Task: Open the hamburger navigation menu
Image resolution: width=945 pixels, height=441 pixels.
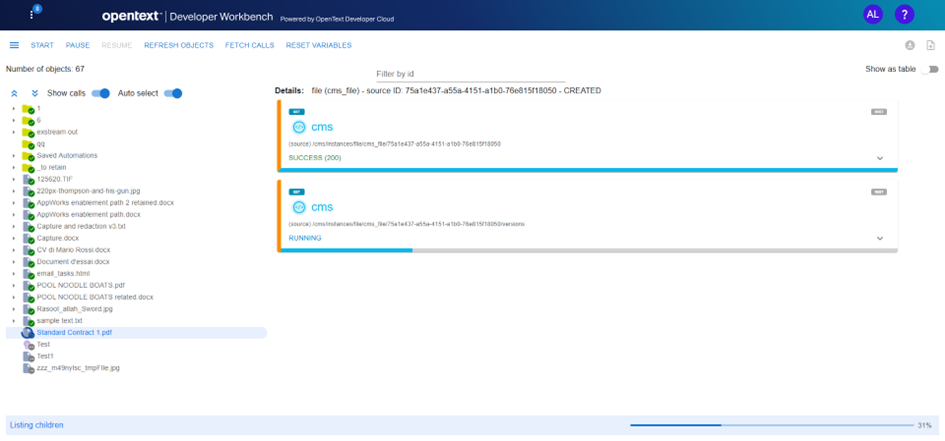Action: click(14, 45)
